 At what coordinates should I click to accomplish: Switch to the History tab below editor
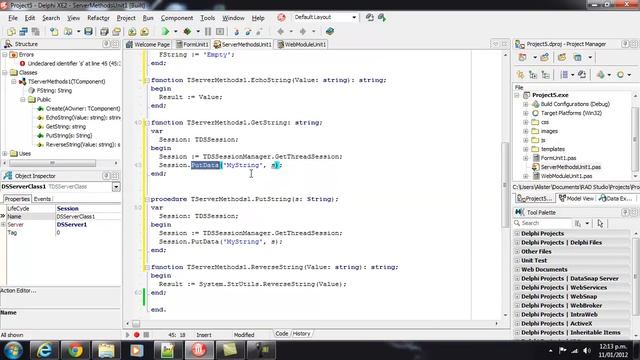301,334
